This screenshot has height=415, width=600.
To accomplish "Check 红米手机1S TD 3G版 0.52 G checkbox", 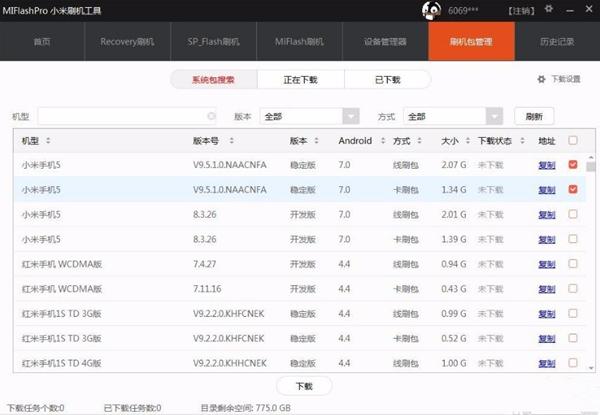I will tap(573, 338).
